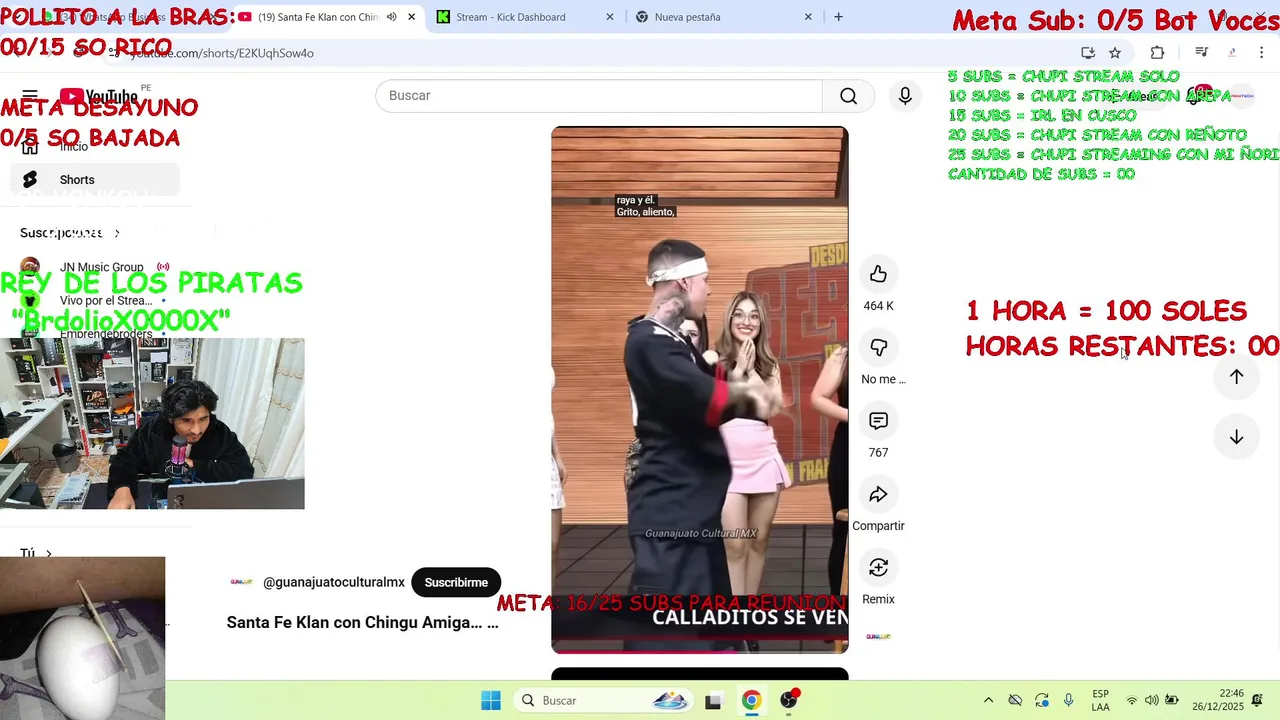Open Google Chrome from the taskbar
The image size is (1280, 720).
(751, 700)
